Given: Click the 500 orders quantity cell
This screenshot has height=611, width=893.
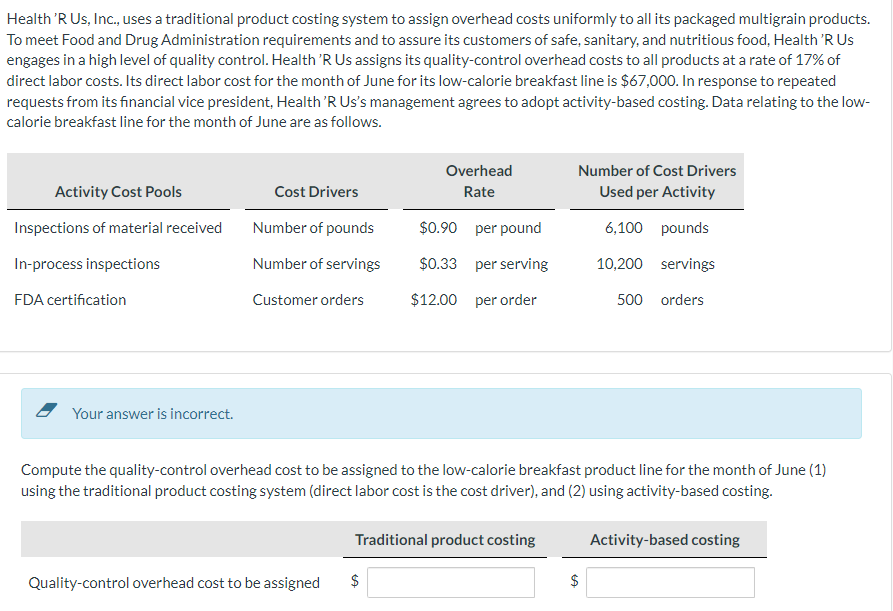Looking at the screenshot, I should pos(660,300).
